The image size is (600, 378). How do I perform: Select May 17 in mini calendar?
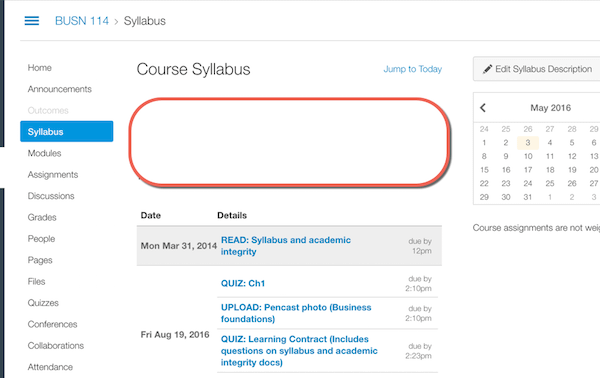[x=528, y=170]
